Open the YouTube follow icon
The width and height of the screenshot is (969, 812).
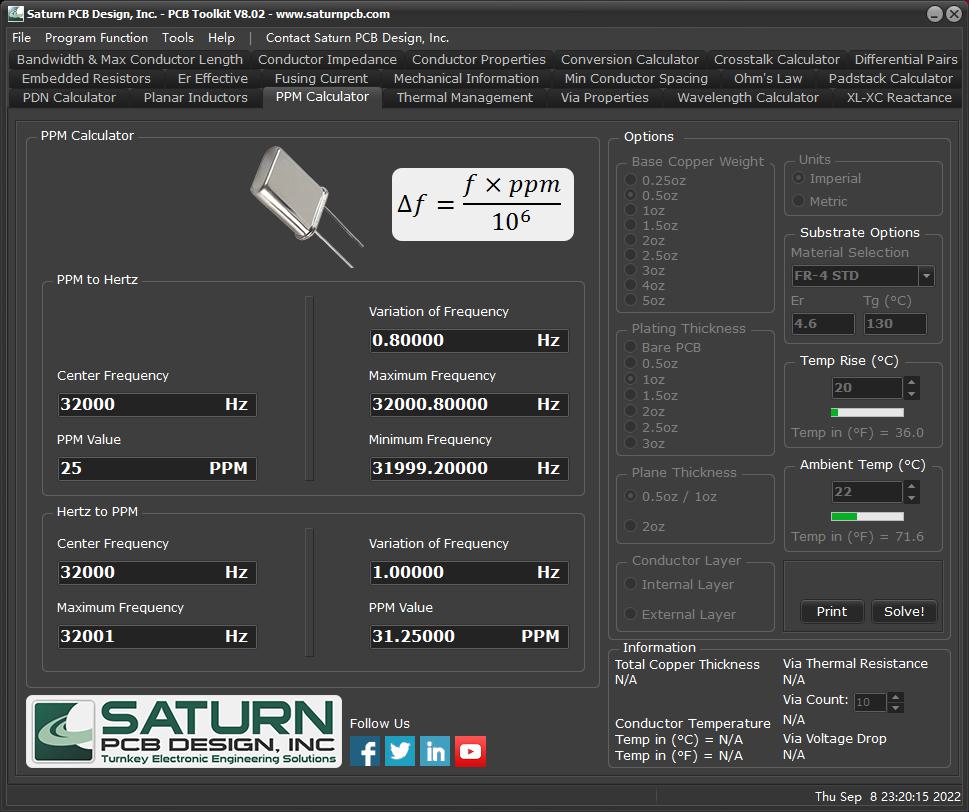click(470, 751)
